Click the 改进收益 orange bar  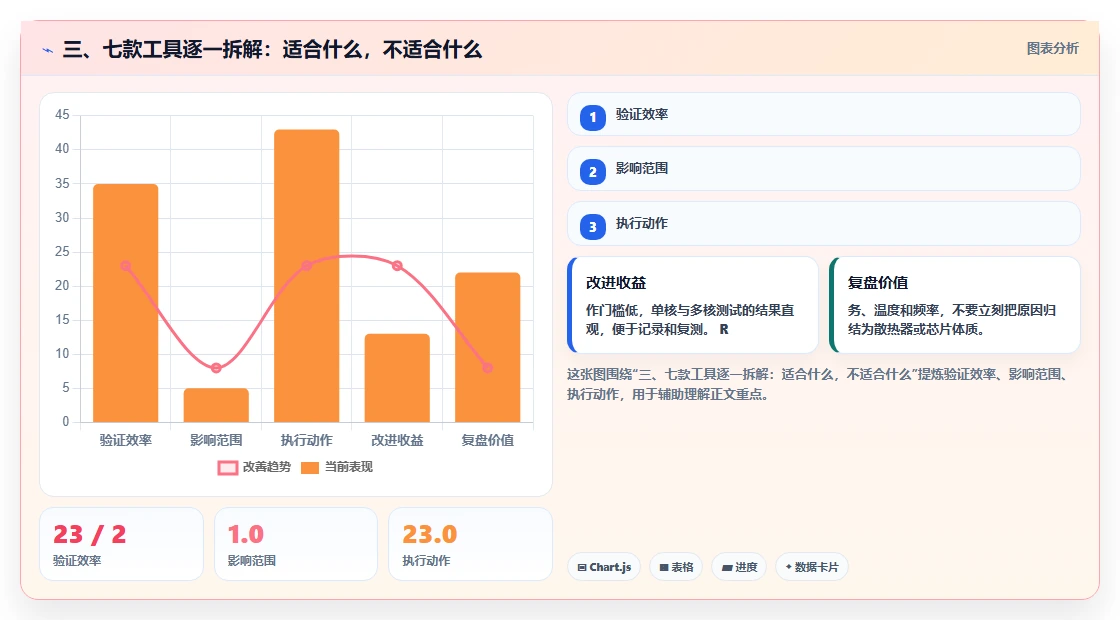tap(397, 378)
